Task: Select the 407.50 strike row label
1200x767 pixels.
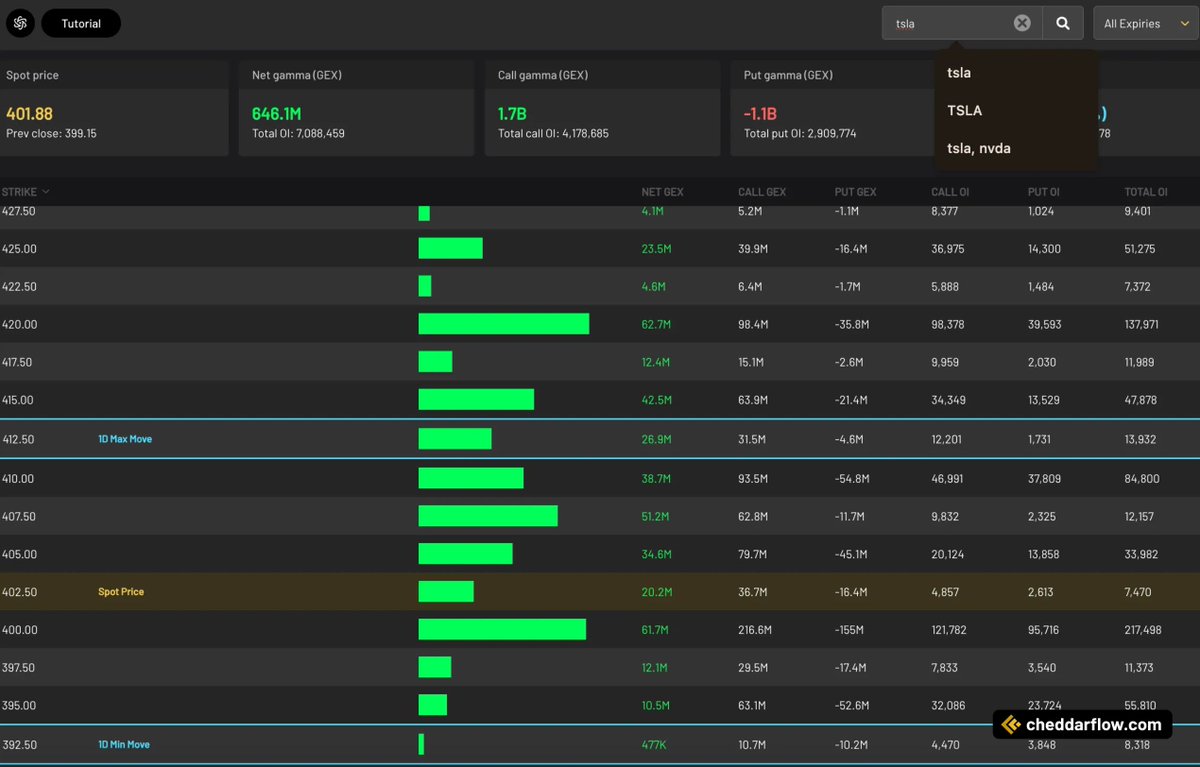Action: click(19, 517)
